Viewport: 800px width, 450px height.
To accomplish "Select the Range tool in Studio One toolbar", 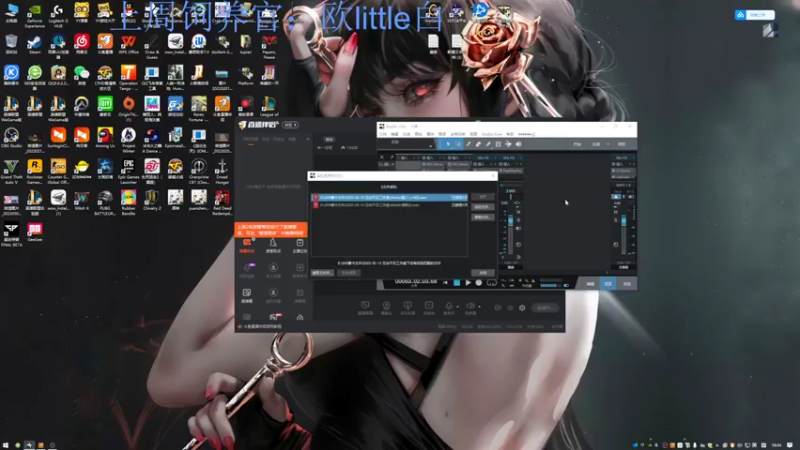I will (458, 144).
